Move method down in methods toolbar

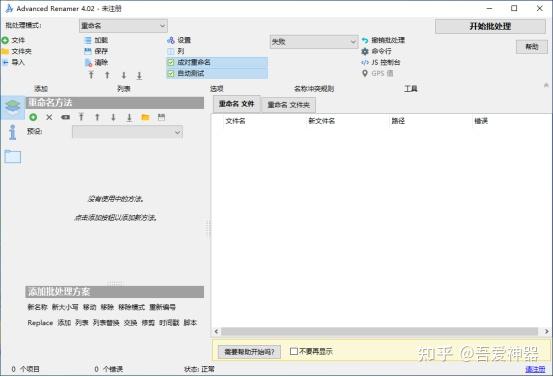(113, 117)
